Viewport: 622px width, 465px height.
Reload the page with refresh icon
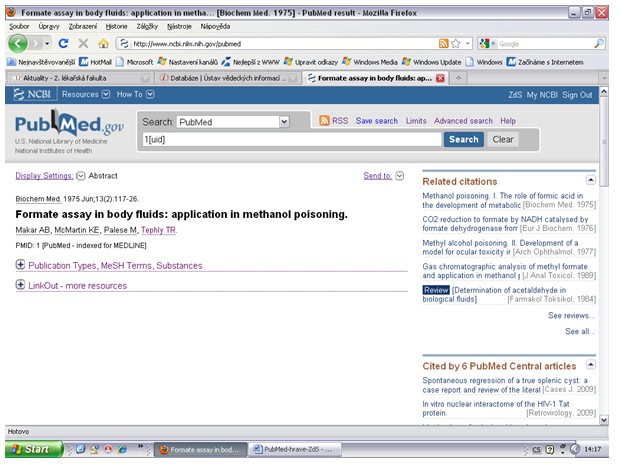[63, 43]
